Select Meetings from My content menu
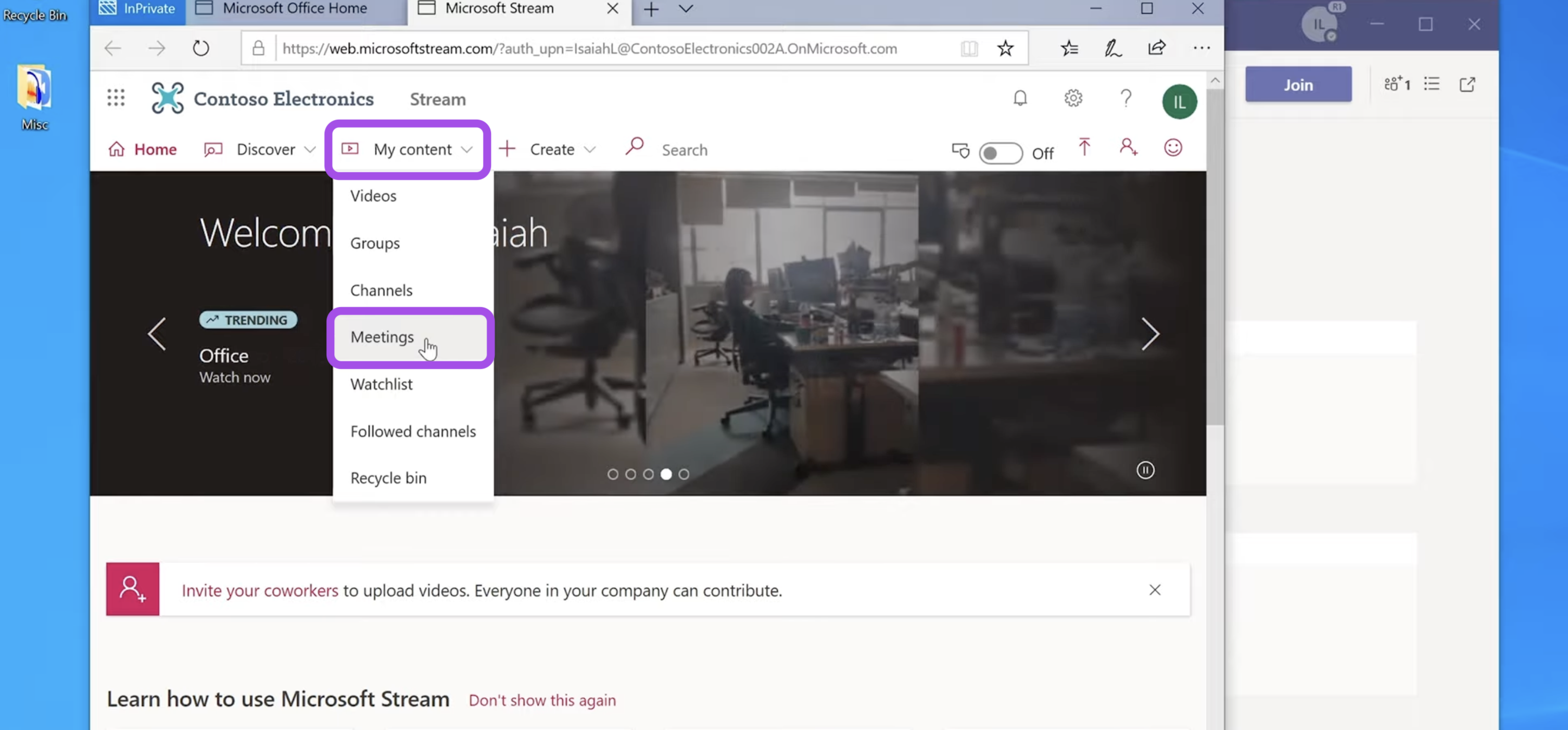1568x730 pixels. 382,337
